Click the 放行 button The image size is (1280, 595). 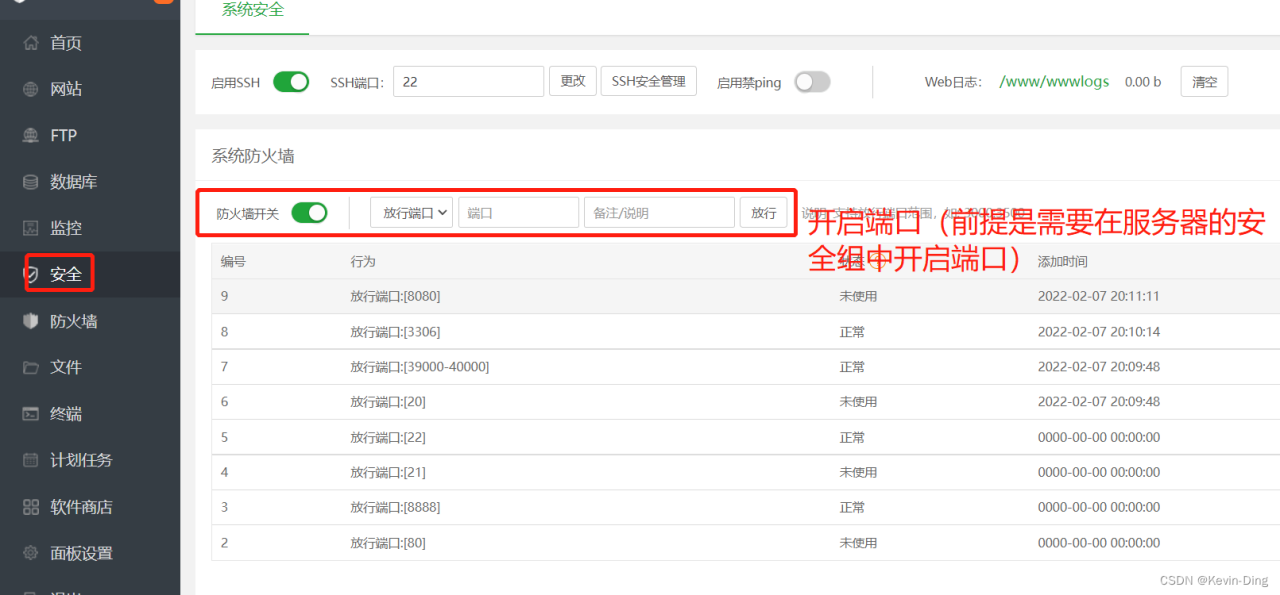pyautogui.click(x=764, y=213)
